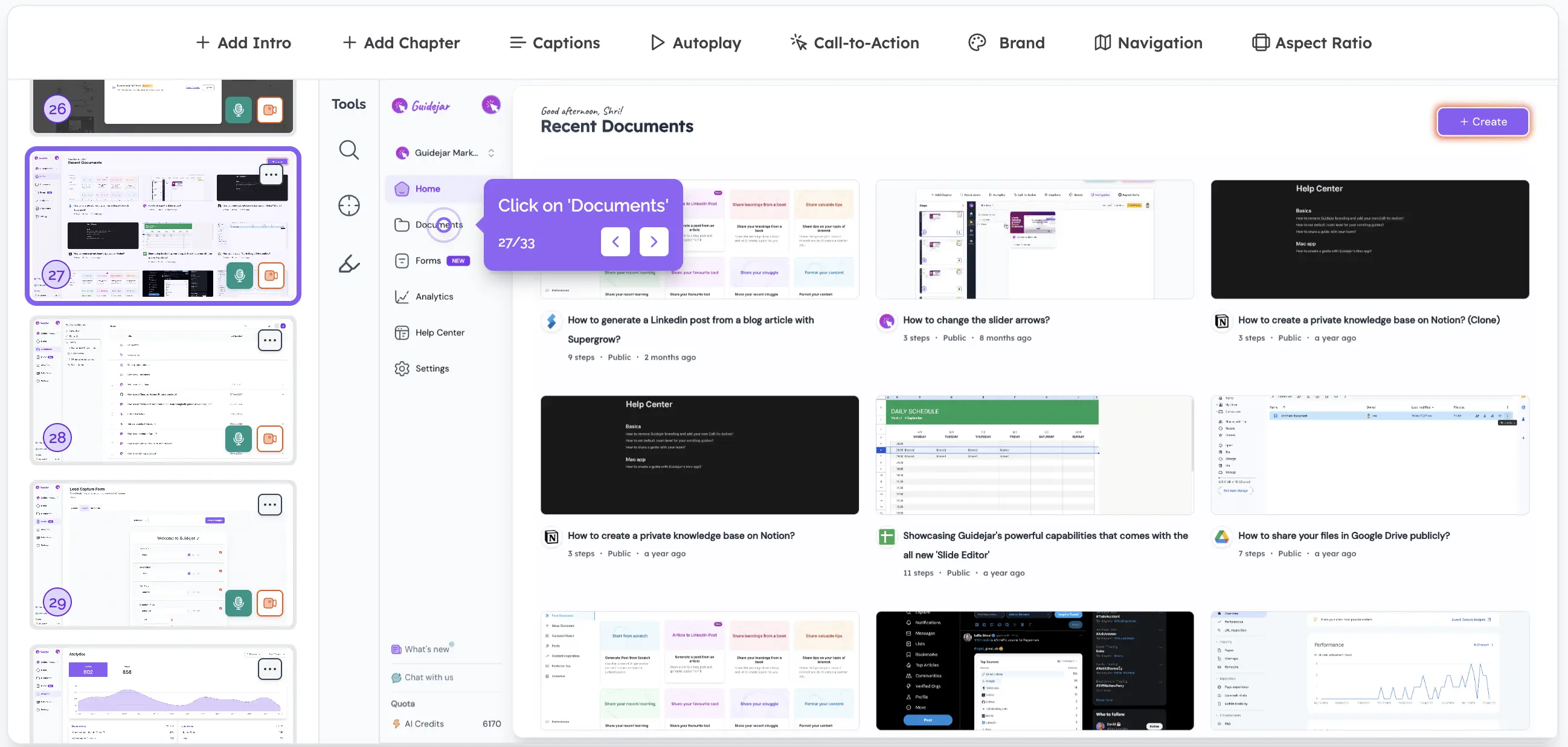Viewport: 1568px width, 747px height.
Task: Open 'How to change the slider arrows?' document
Action: [x=975, y=320]
